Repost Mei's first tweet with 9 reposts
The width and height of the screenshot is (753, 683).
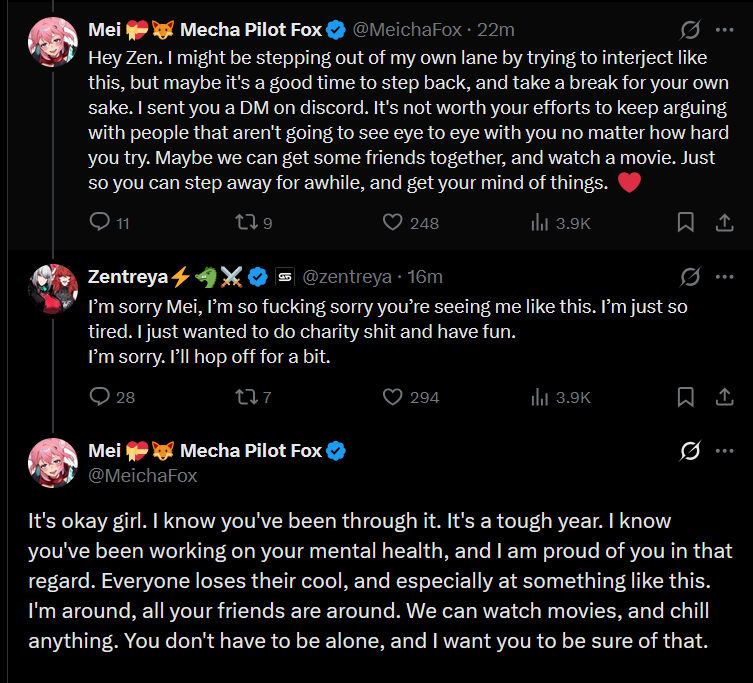click(245, 222)
